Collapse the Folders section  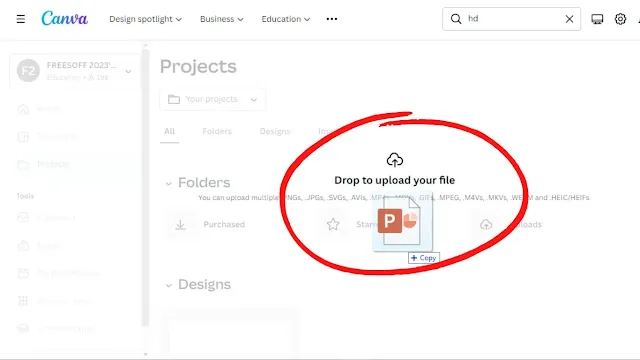[169, 183]
